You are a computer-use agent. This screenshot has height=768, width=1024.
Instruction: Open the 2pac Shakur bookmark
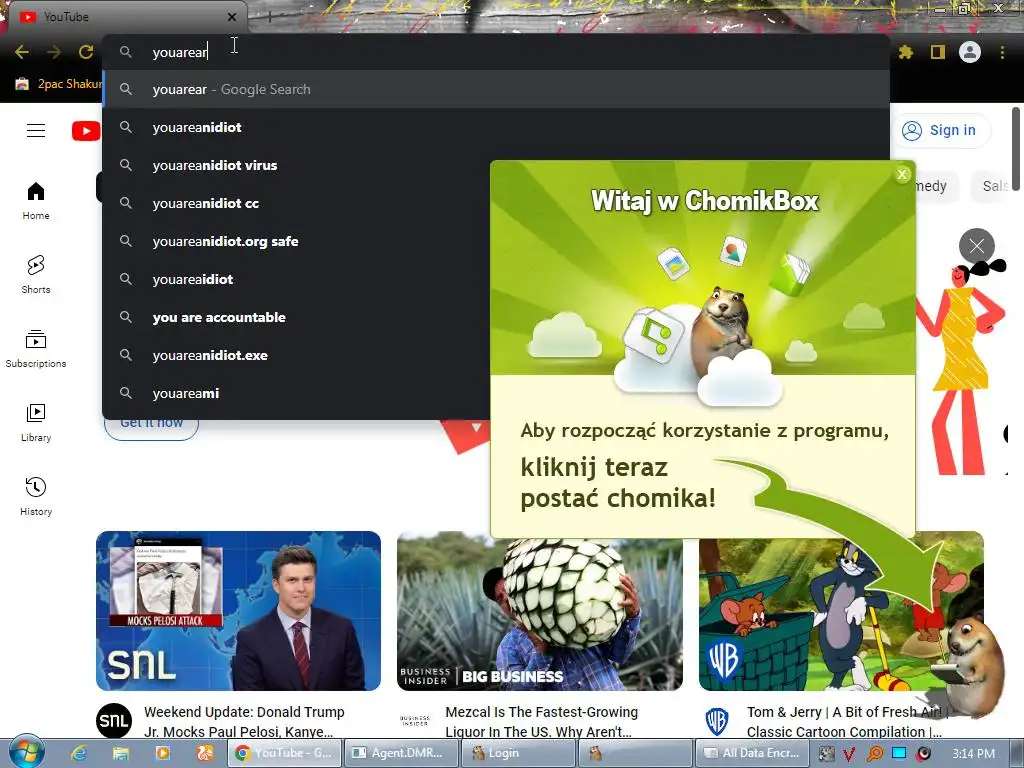59,84
